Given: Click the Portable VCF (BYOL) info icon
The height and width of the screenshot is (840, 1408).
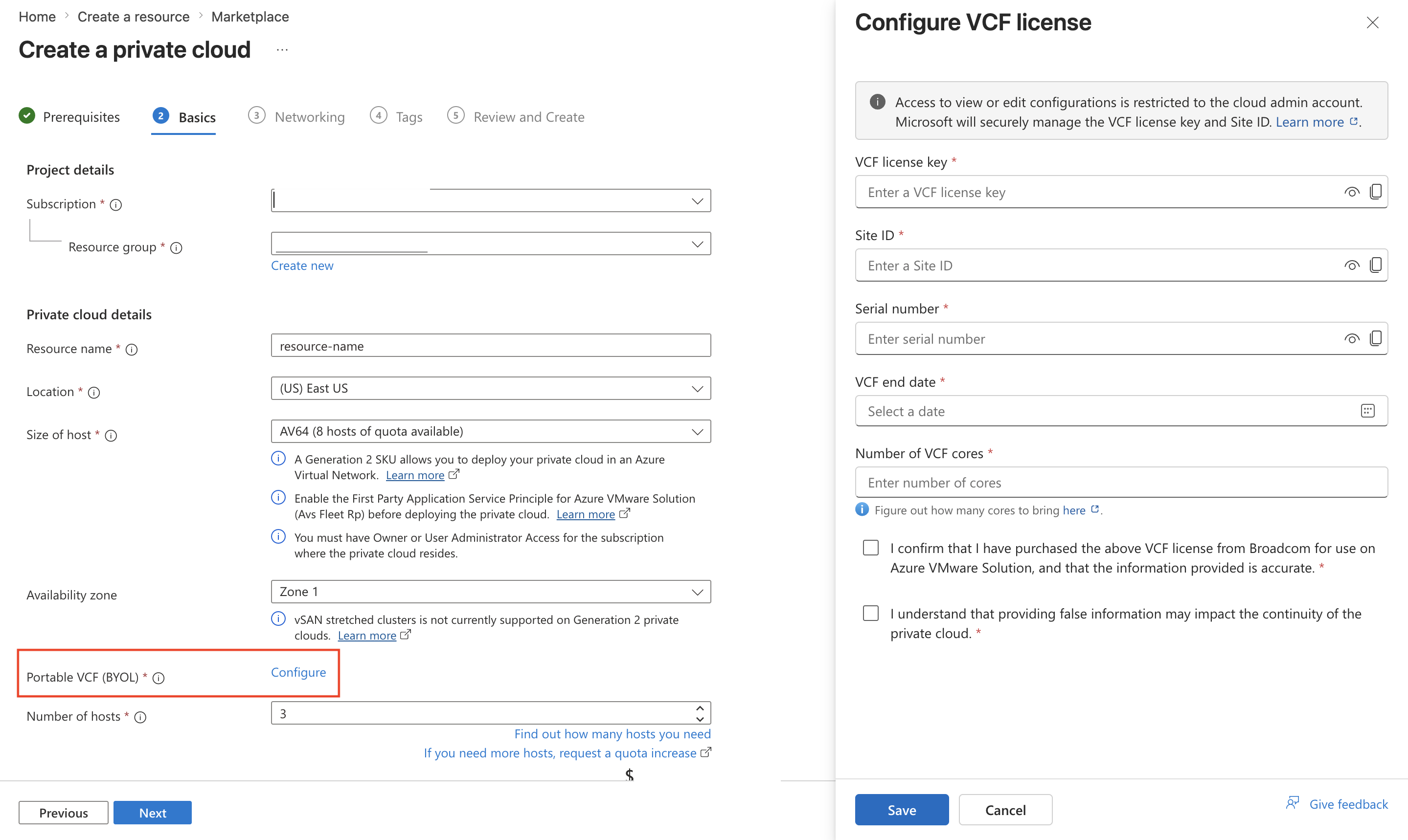Looking at the screenshot, I should 159,678.
